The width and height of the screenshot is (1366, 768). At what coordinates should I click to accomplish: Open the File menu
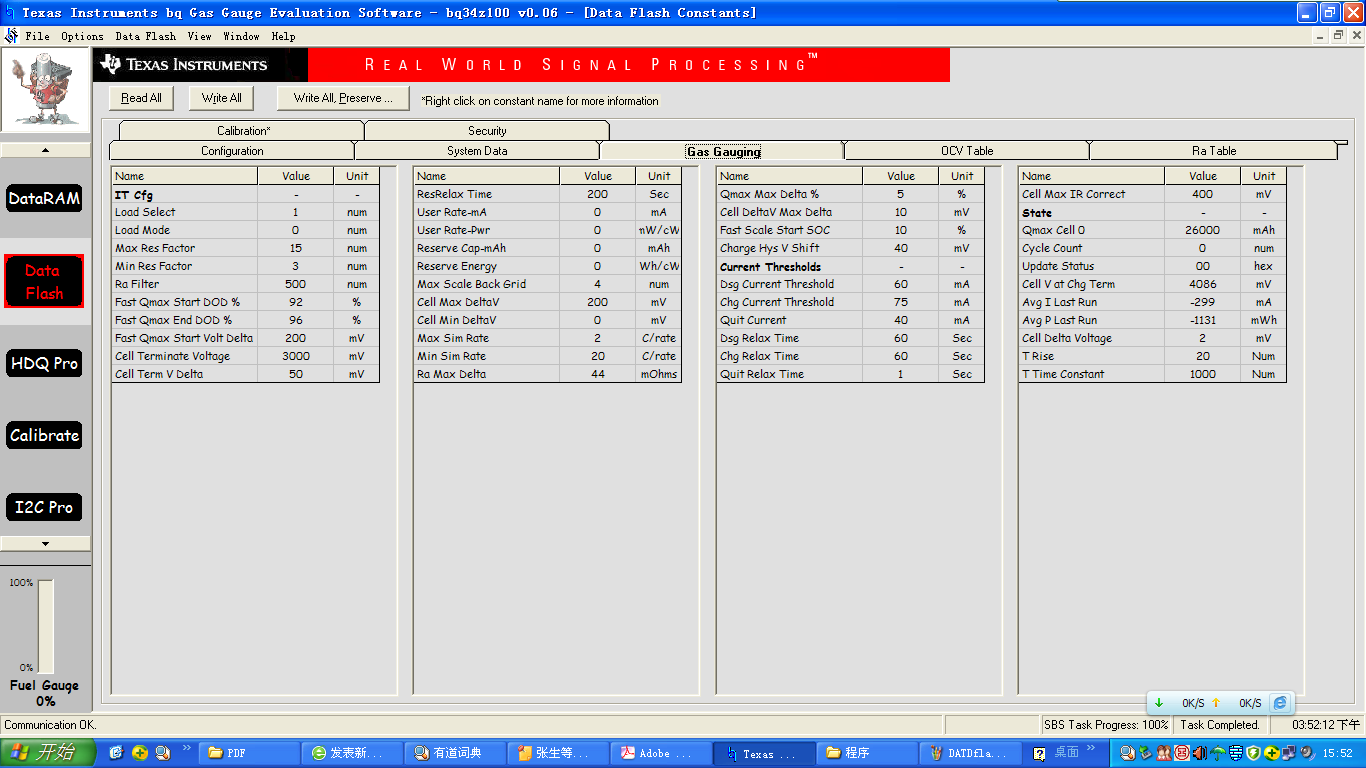(x=37, y=36)
